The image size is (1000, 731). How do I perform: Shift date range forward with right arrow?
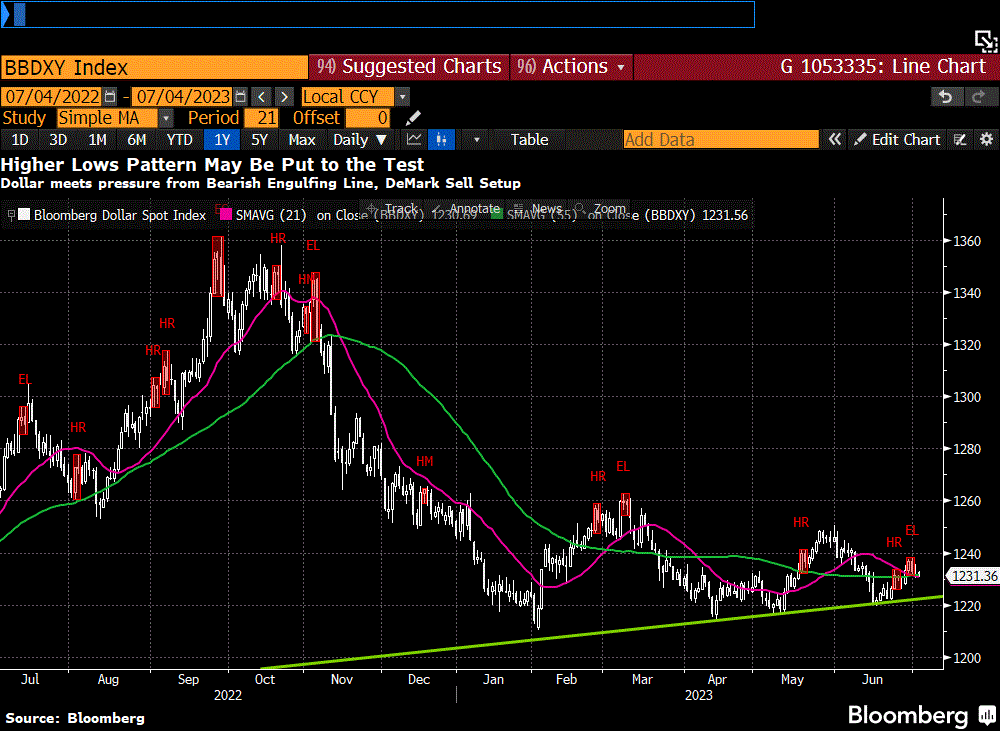pos(284,97)
